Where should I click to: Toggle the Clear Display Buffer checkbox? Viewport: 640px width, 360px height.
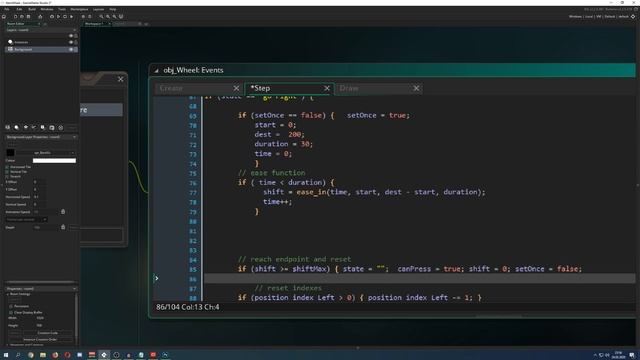11,312
